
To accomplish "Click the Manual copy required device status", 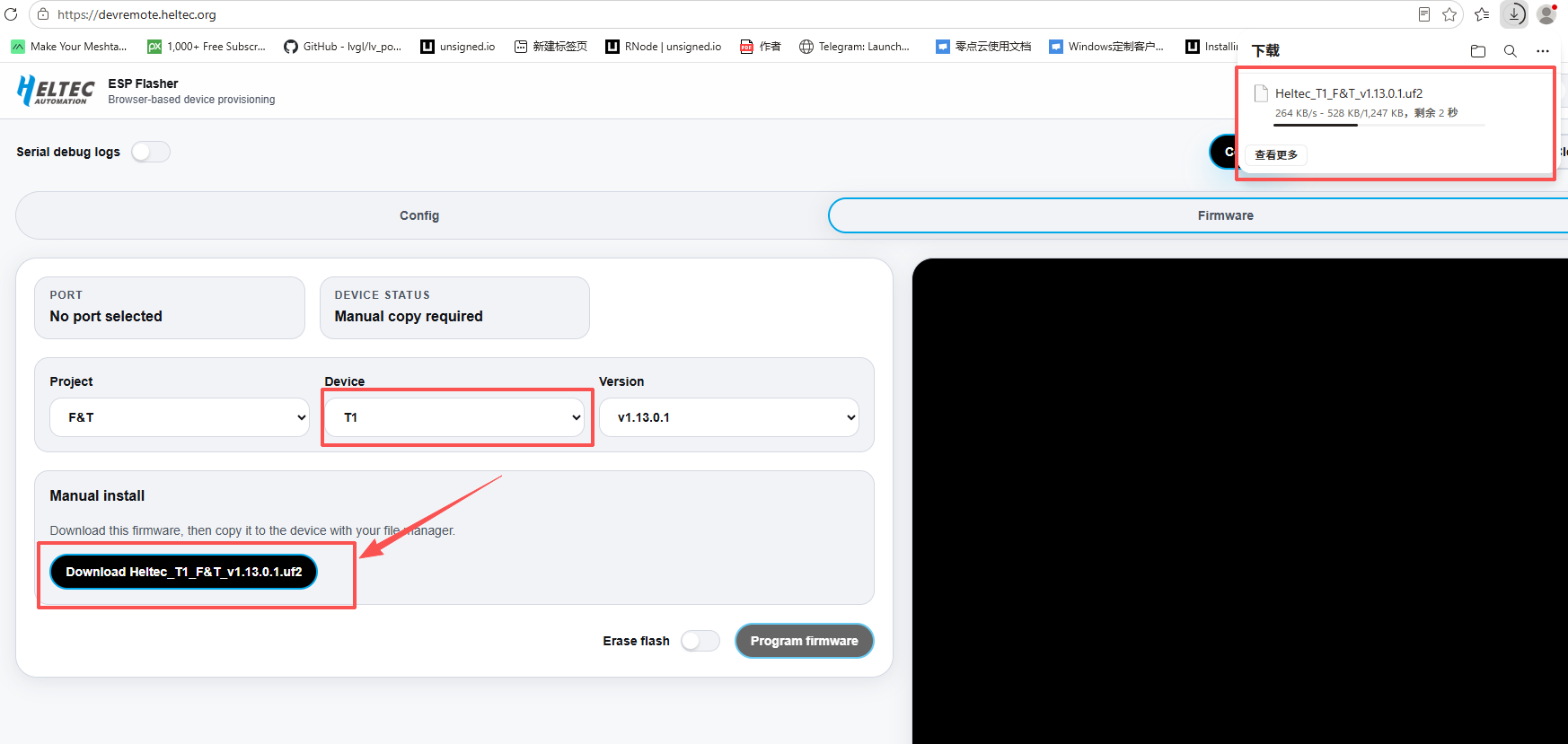I will (x=409, y=316).
